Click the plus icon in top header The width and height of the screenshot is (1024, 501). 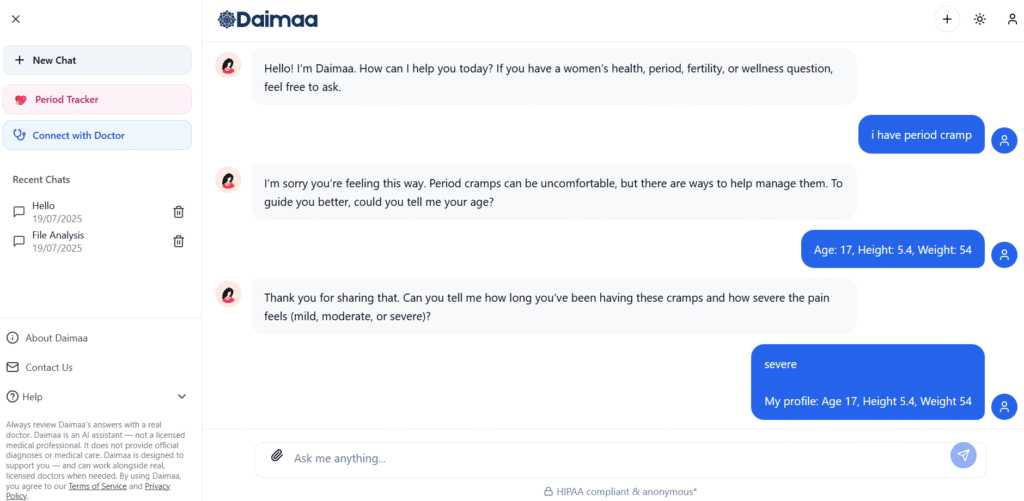(946, 19)
